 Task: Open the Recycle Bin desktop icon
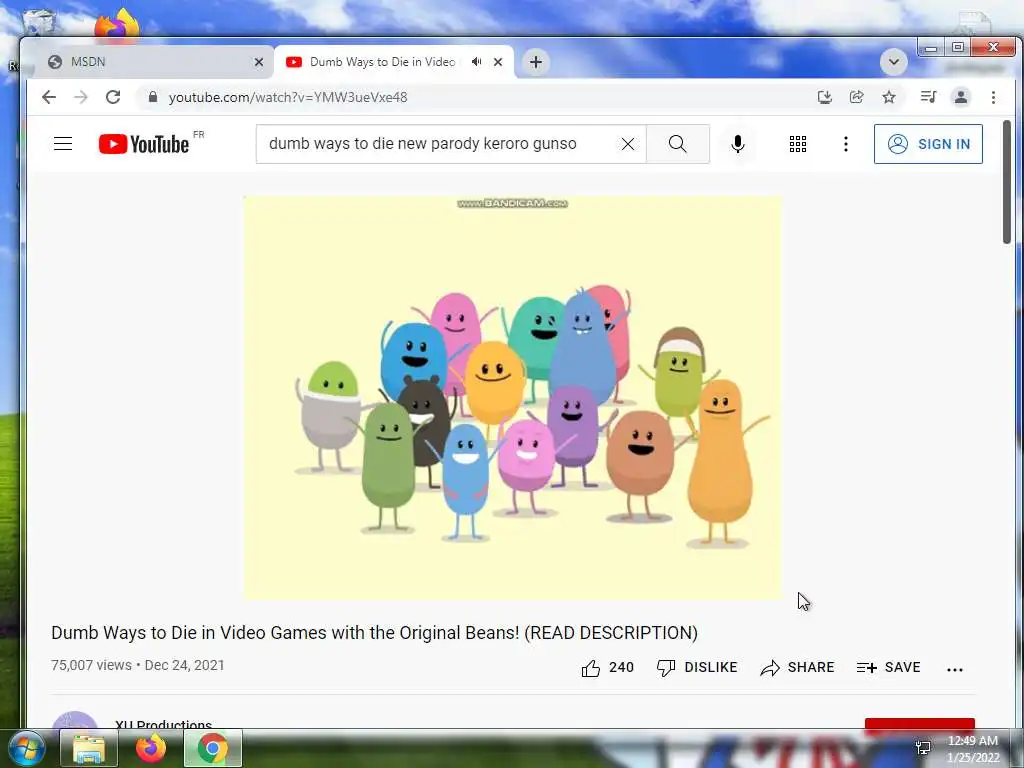pyautogui.click(x=39, y=22)
